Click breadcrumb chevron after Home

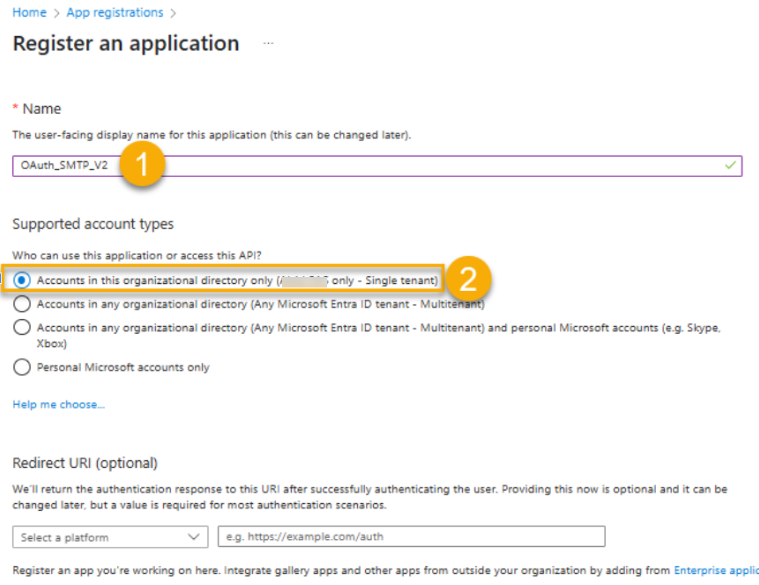[57, 14]
